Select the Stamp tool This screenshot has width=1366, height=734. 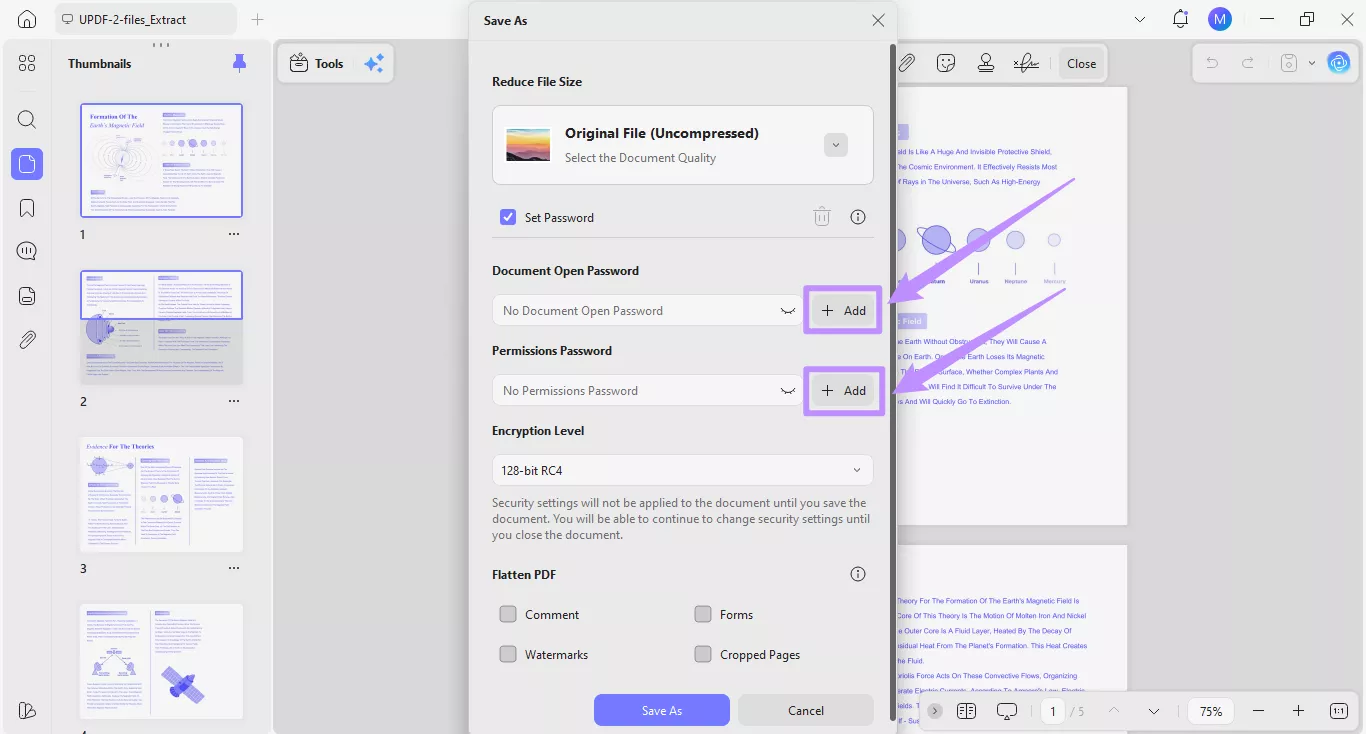click(986, 62)
